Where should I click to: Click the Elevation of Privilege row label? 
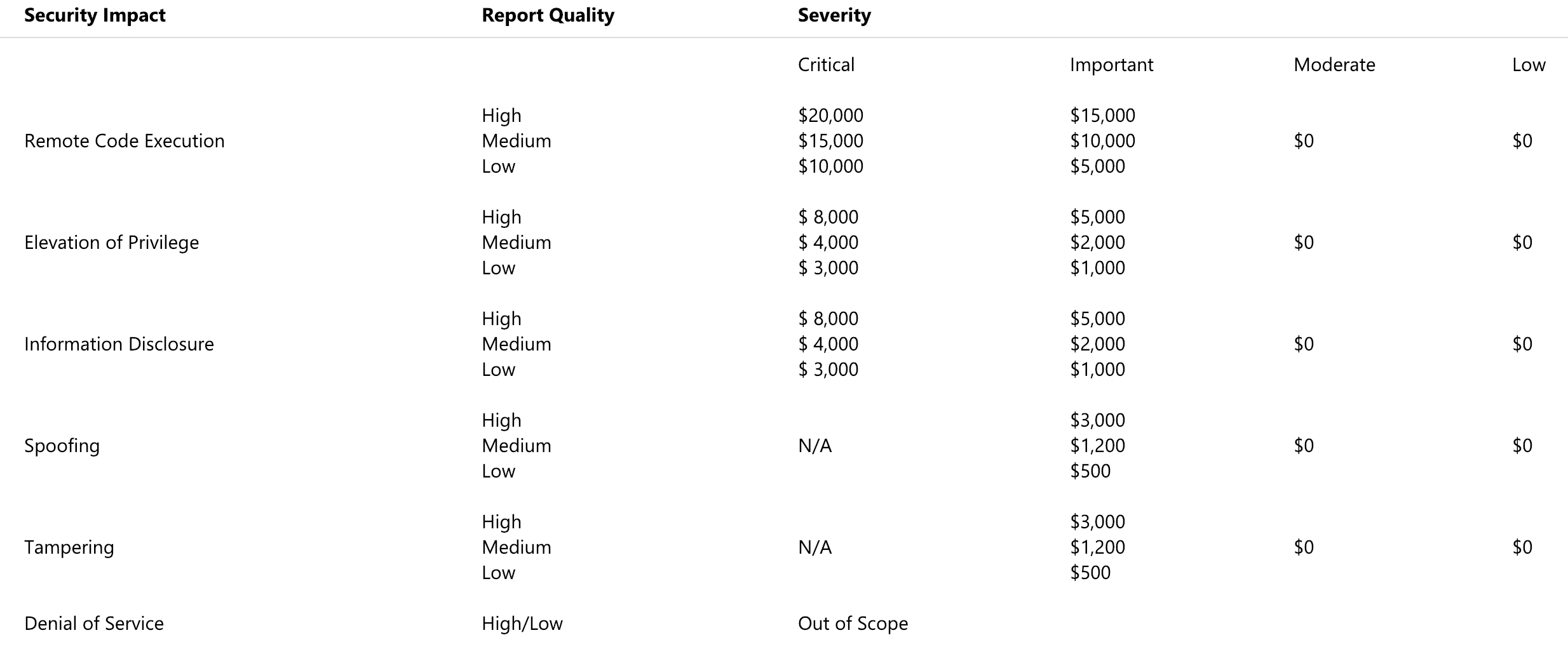[111, 243]
